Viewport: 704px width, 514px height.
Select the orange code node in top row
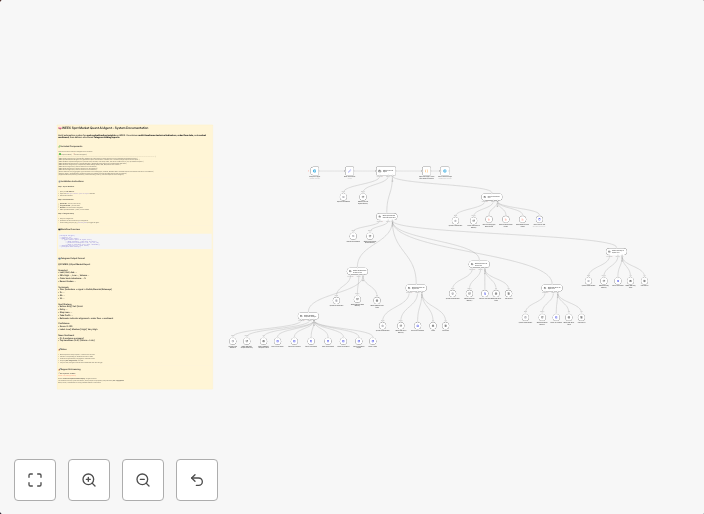tap(426, 171)
